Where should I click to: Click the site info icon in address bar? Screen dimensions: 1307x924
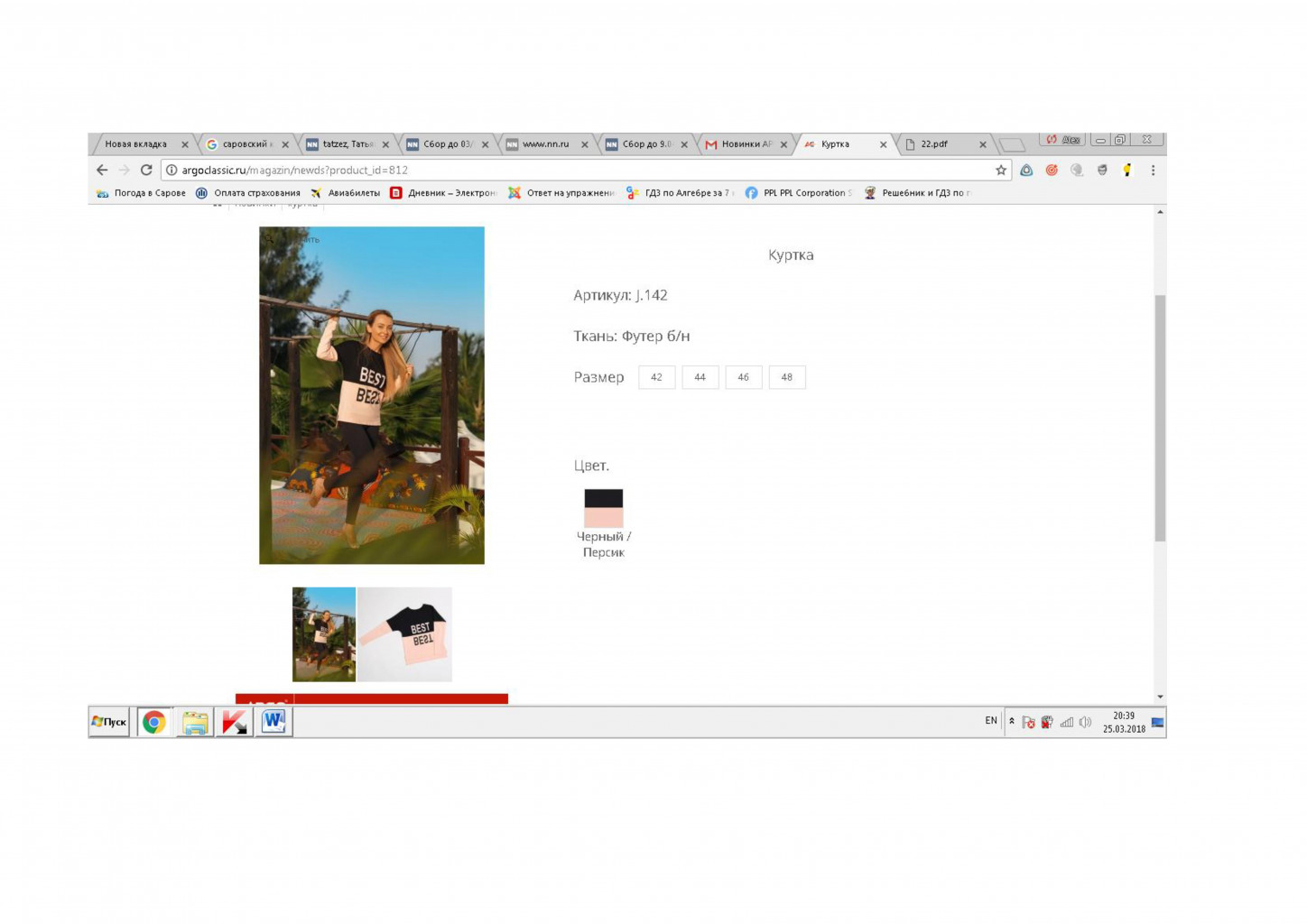click(171, 170)
